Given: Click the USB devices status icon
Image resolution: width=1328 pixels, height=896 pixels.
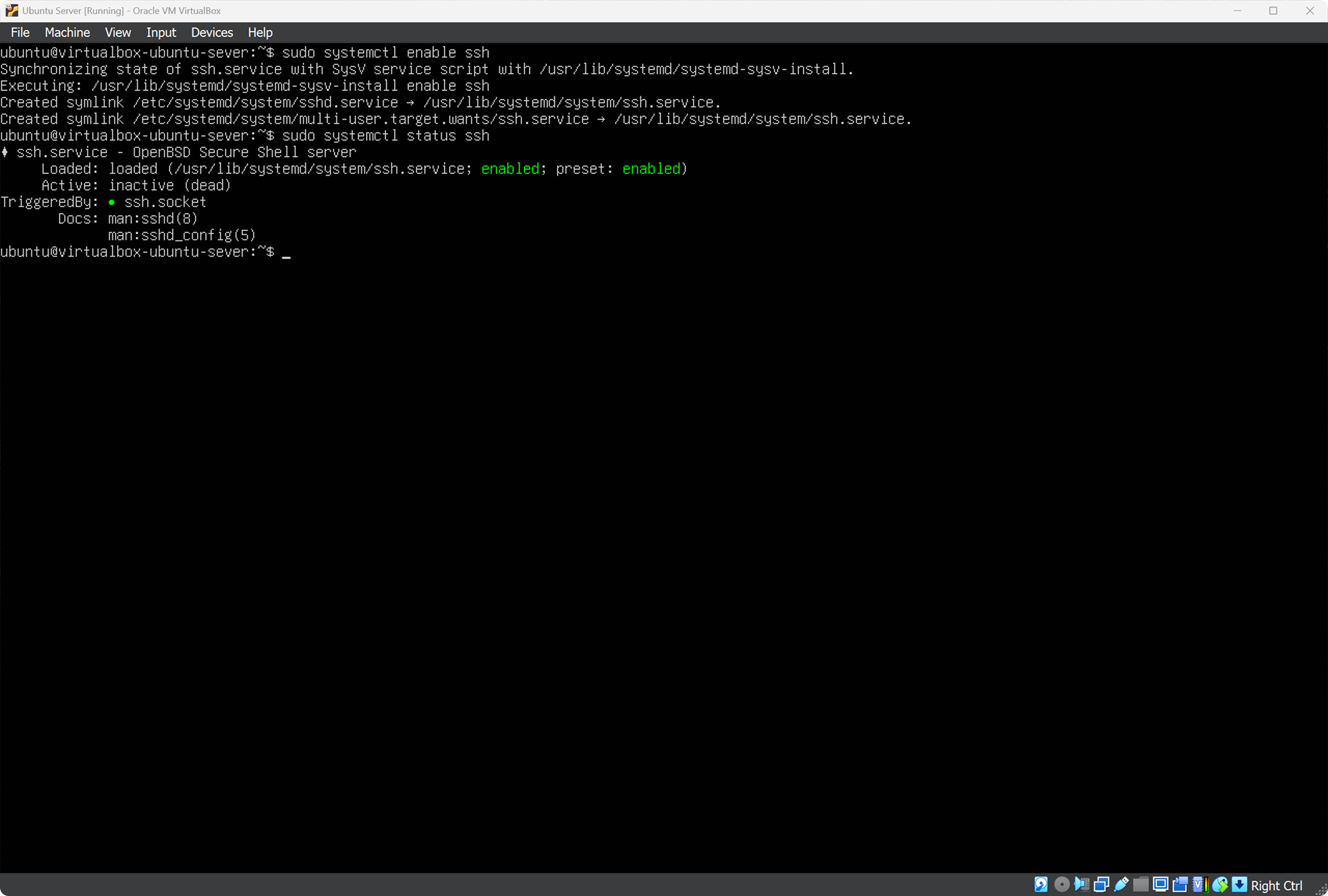Looking at the screenshot, I should click(1121, 885).
